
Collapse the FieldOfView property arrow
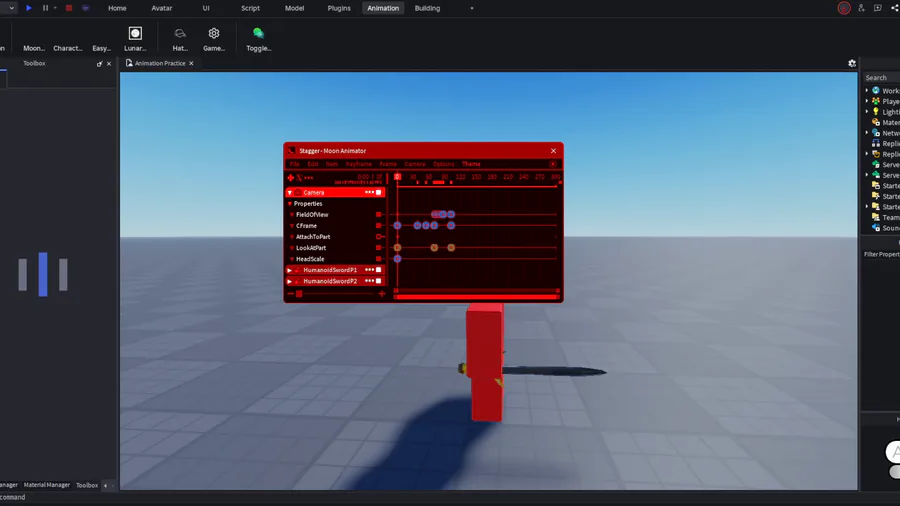(x=292, y=215)
